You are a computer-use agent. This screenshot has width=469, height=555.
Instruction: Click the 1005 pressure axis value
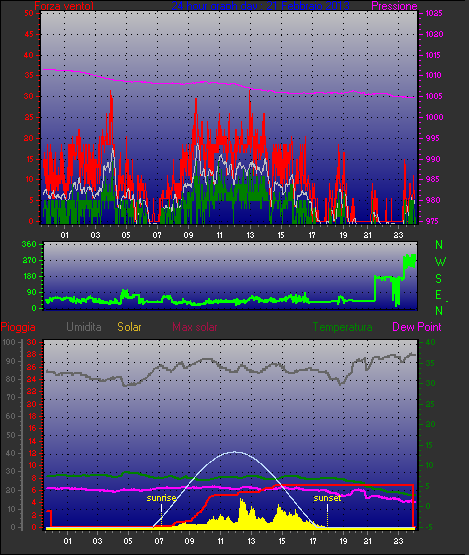pos(434,96)
